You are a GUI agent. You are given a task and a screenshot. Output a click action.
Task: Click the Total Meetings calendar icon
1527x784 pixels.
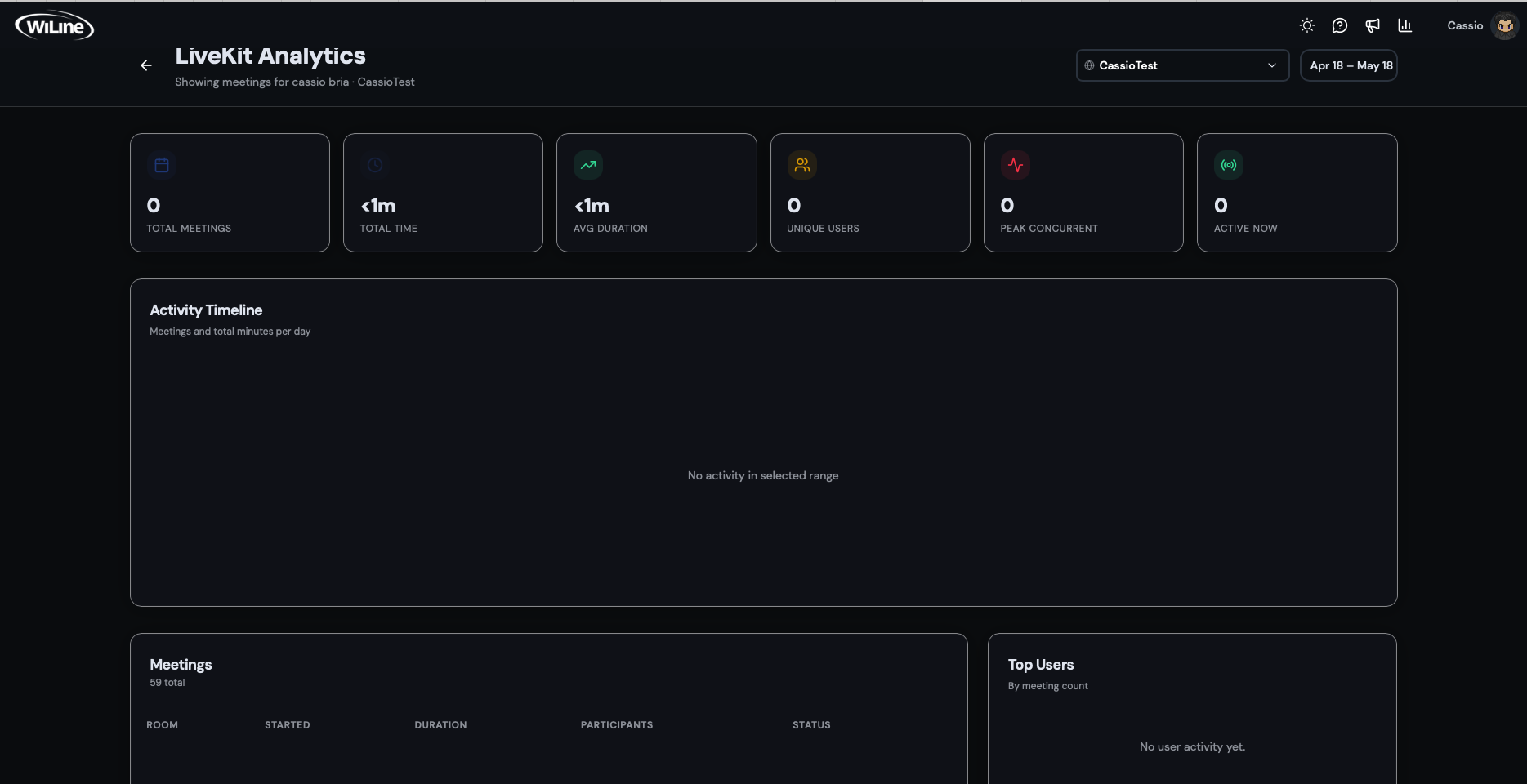pos(162,165)
